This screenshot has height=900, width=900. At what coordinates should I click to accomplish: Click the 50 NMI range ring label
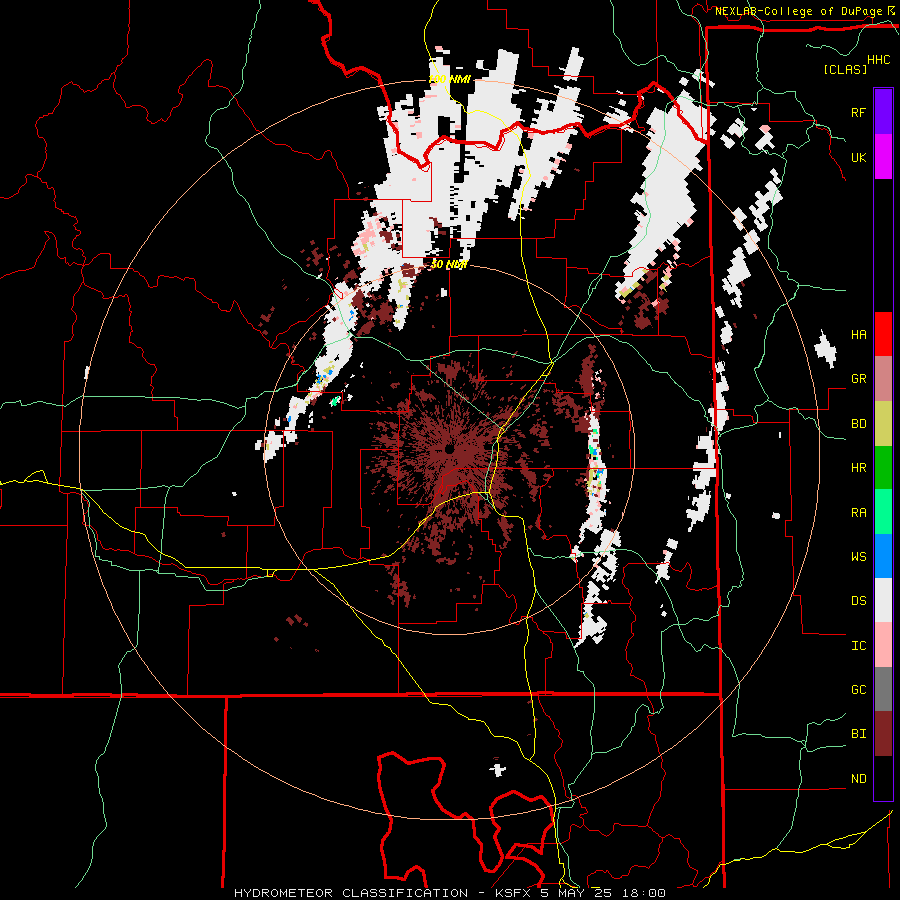[x=449, y=265]
